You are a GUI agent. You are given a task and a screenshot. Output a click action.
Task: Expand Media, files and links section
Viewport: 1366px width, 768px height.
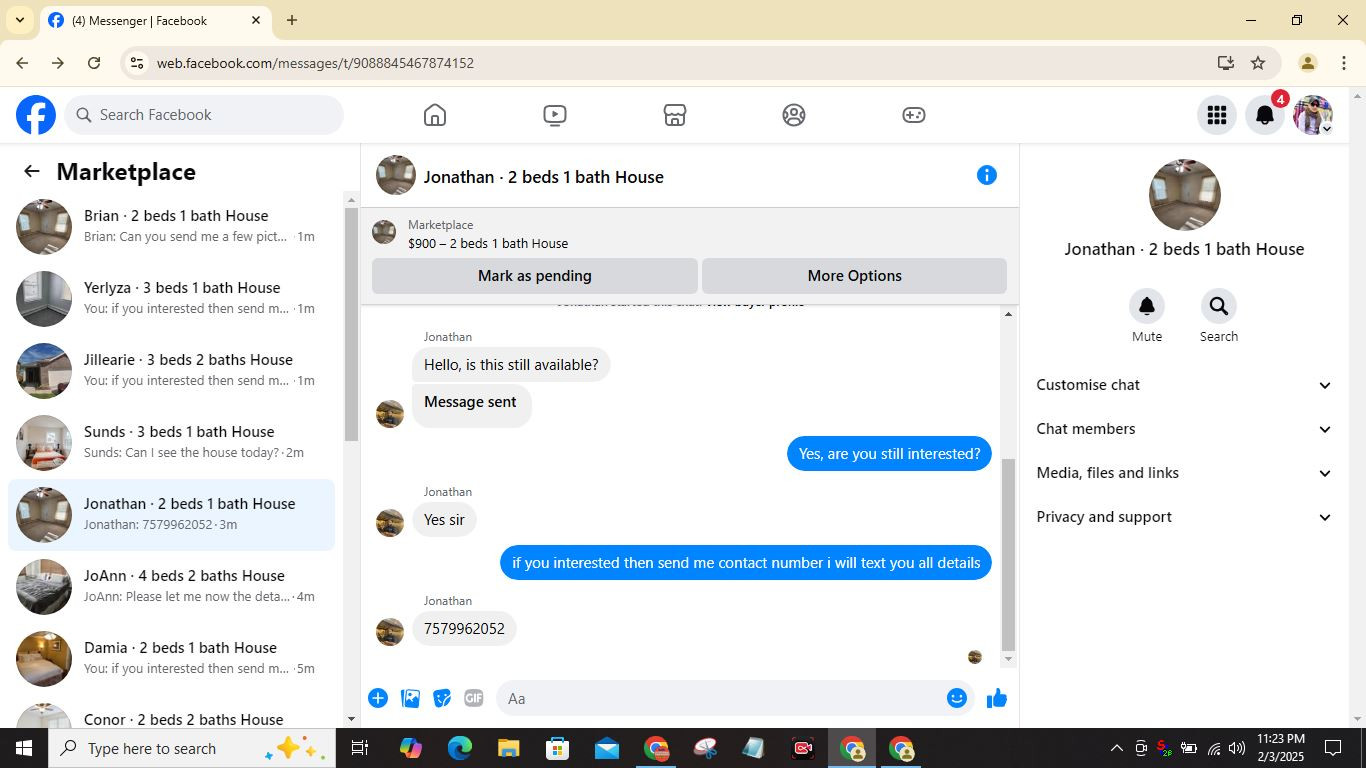point(1184,473)
